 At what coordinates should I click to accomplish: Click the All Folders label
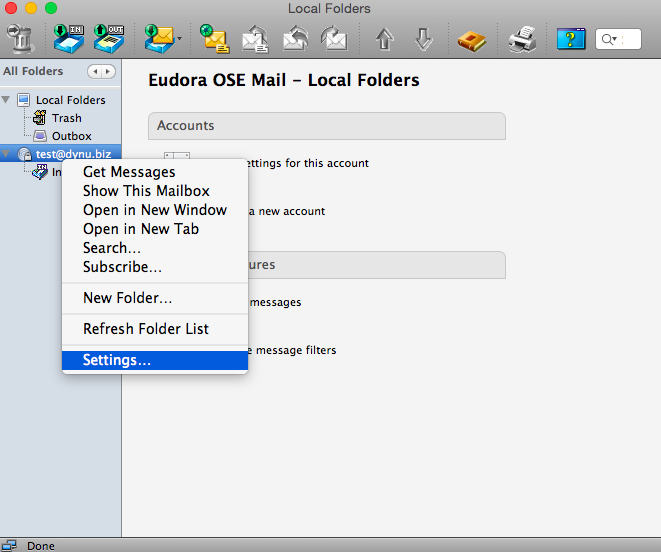pos(33,71)
